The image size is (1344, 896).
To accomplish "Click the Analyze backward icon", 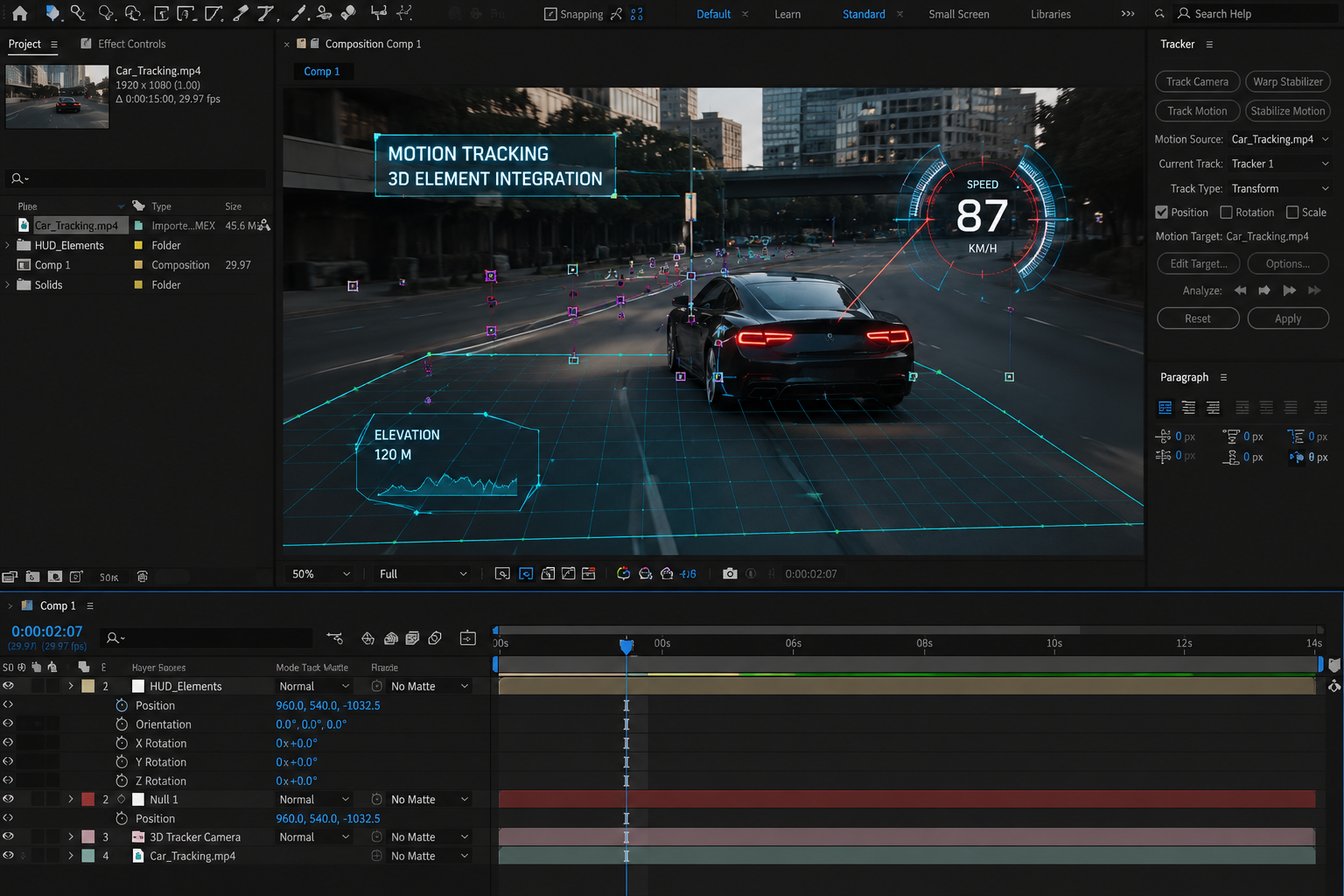I will [x=1240, y=290].
